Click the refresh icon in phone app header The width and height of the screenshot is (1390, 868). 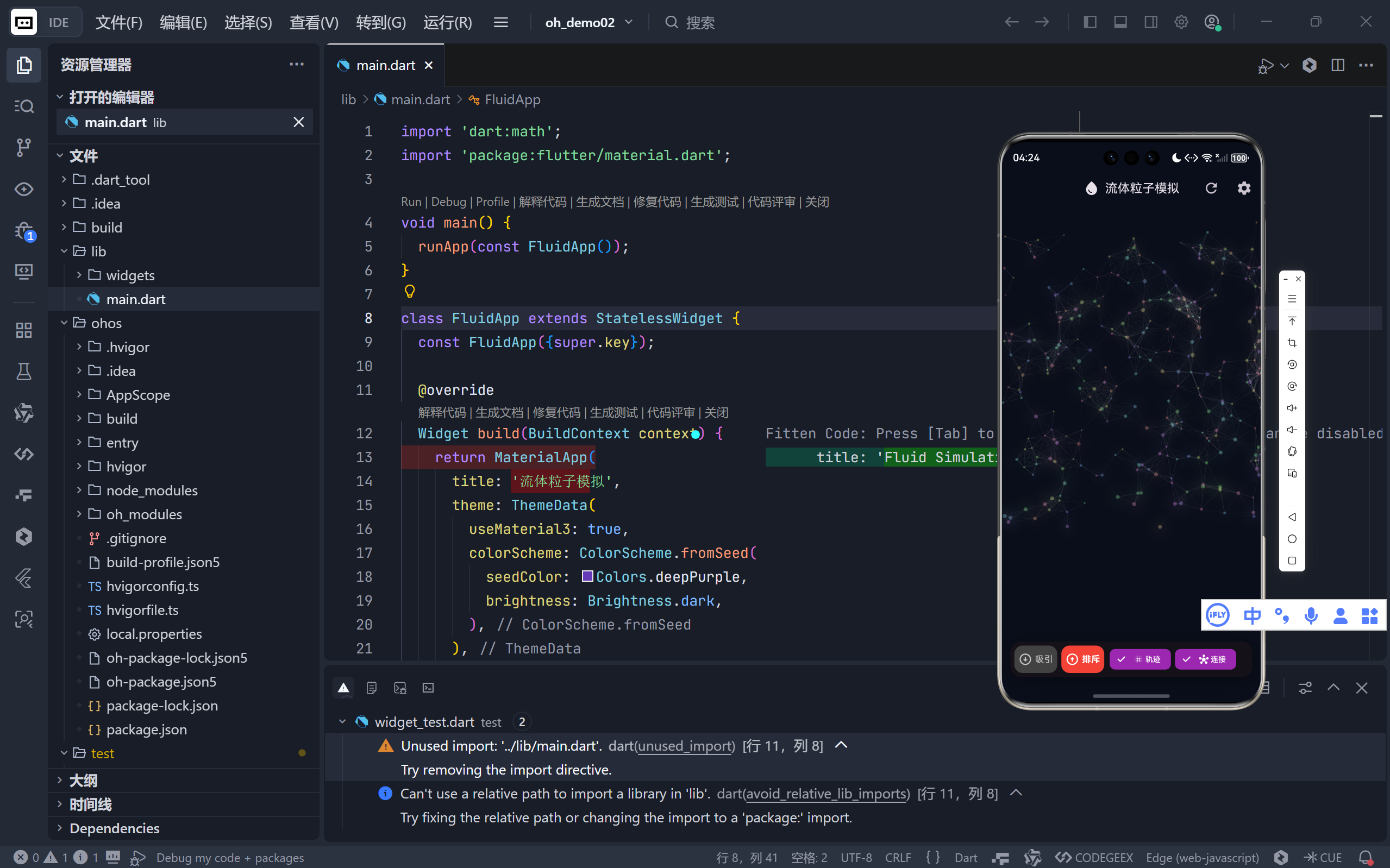click(x=1211, y=188)
